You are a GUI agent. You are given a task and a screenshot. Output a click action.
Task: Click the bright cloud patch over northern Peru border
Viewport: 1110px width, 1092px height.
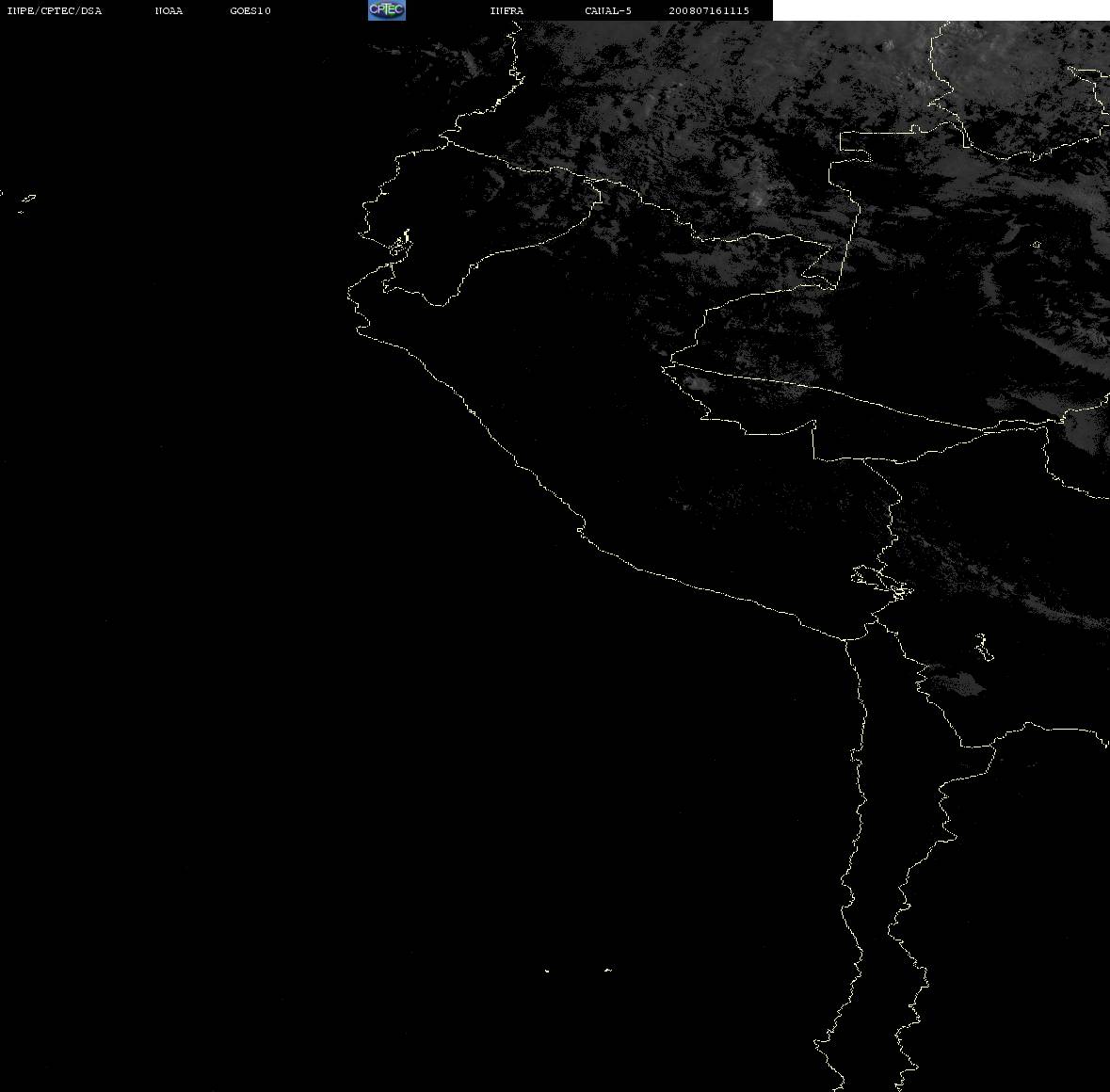click(x=699, y=383)
